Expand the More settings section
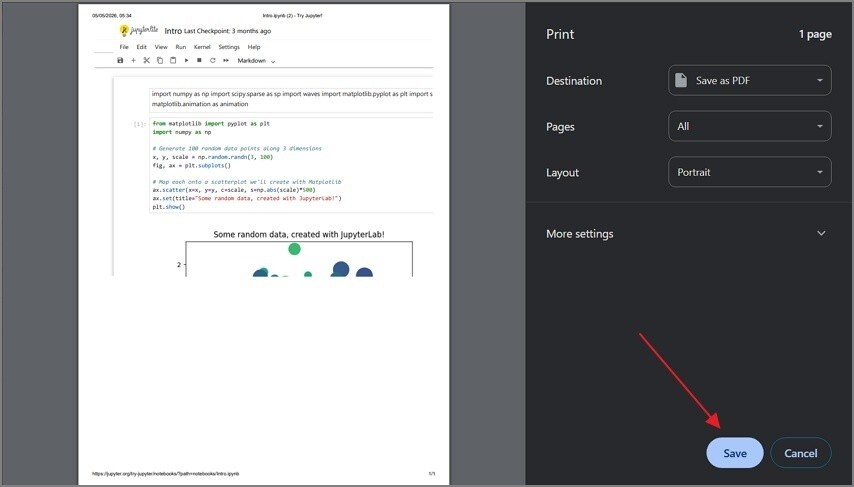Image resolution: width=854 pixels, height=487 pixels. [x=686, y=234]
